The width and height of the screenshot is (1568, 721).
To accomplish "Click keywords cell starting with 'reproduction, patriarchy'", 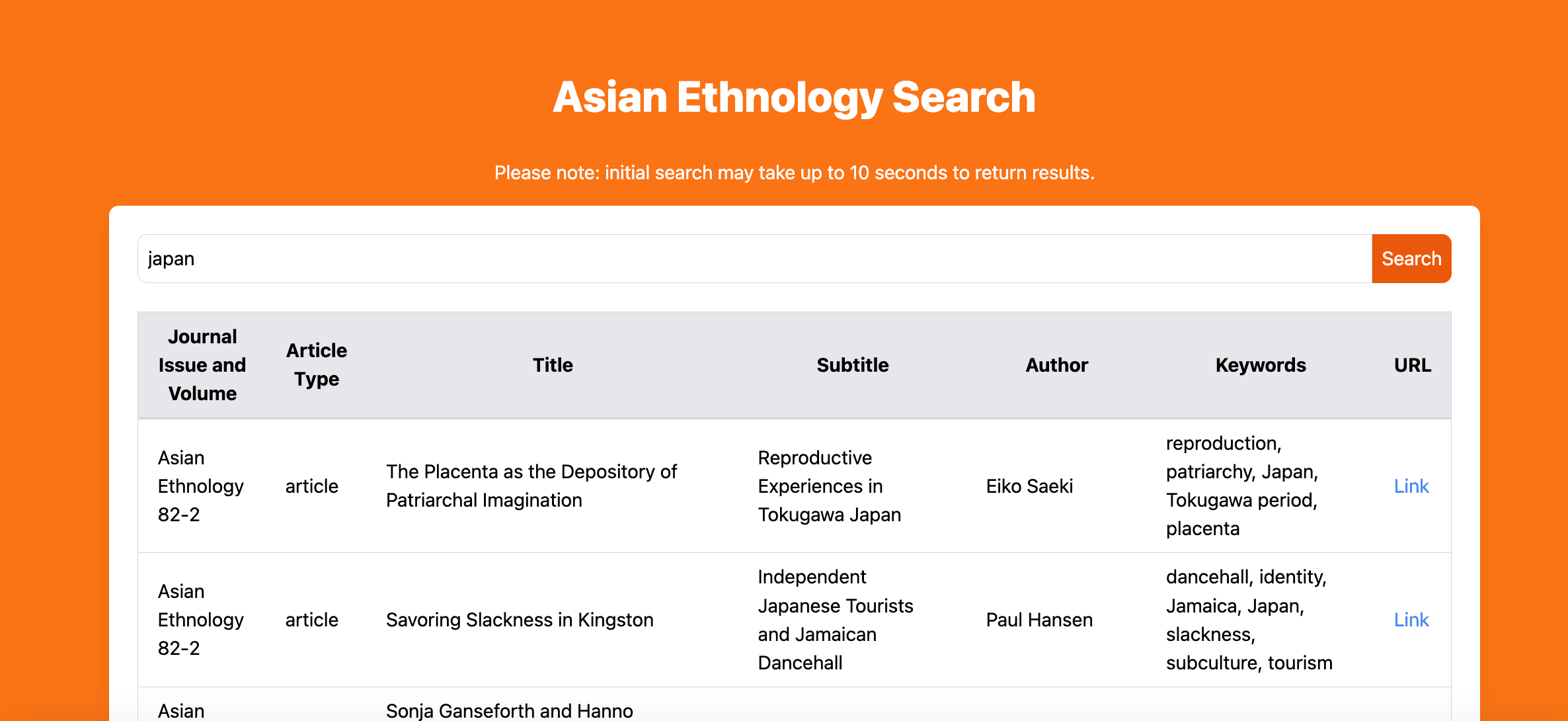I will click(1242, 486).
